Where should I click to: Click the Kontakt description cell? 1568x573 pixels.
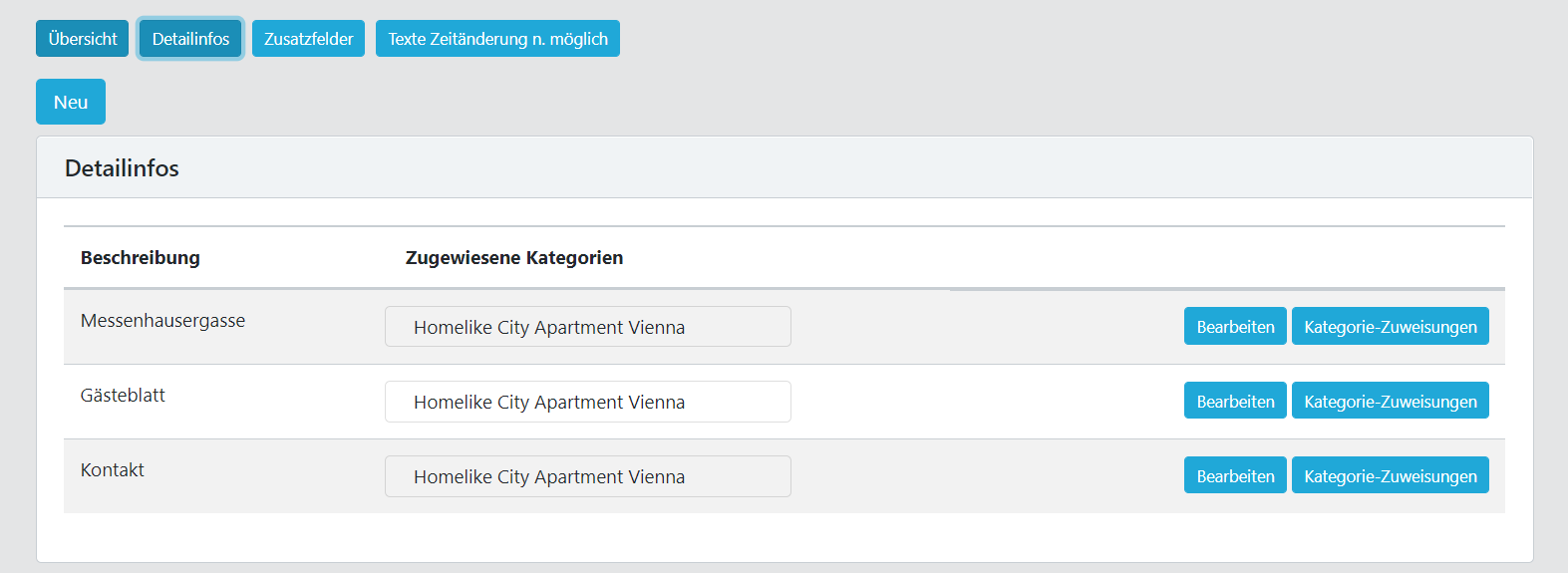tap(113, 470)
